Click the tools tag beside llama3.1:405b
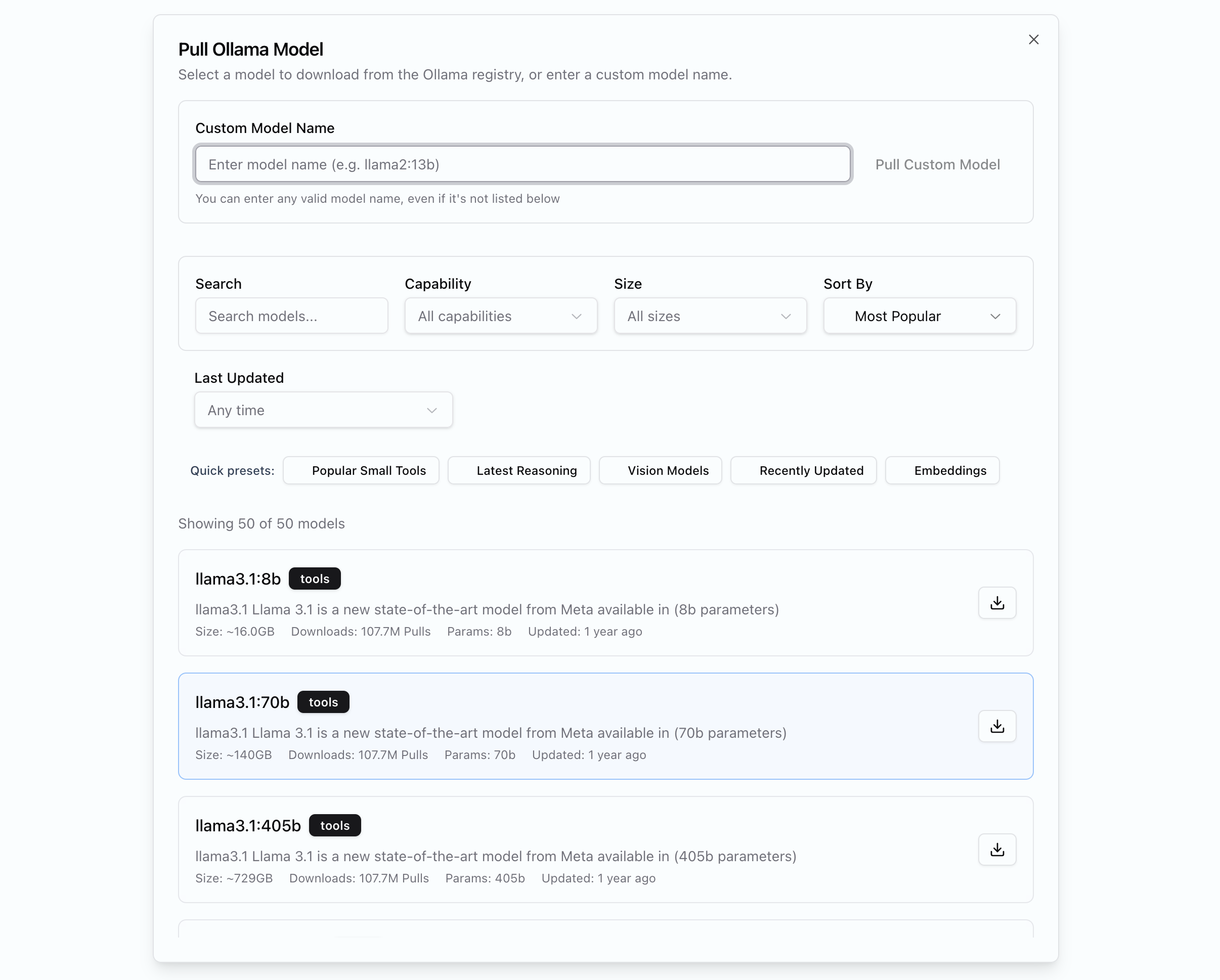Viewport: 1220px width, 980px height. click(334, 826)
